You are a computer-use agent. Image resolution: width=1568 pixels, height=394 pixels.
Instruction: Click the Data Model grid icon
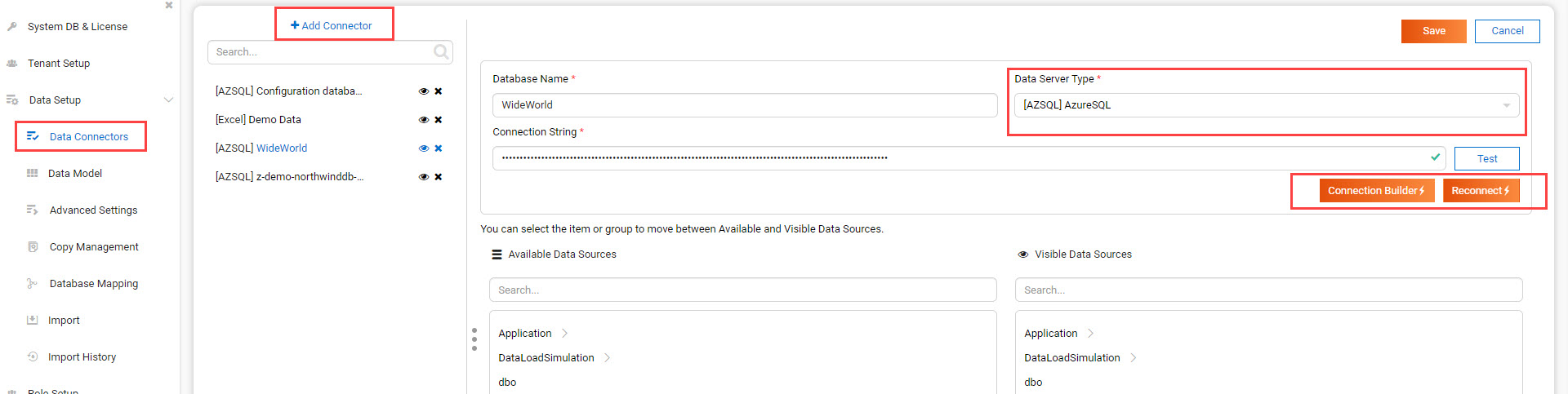click(33, 173)
